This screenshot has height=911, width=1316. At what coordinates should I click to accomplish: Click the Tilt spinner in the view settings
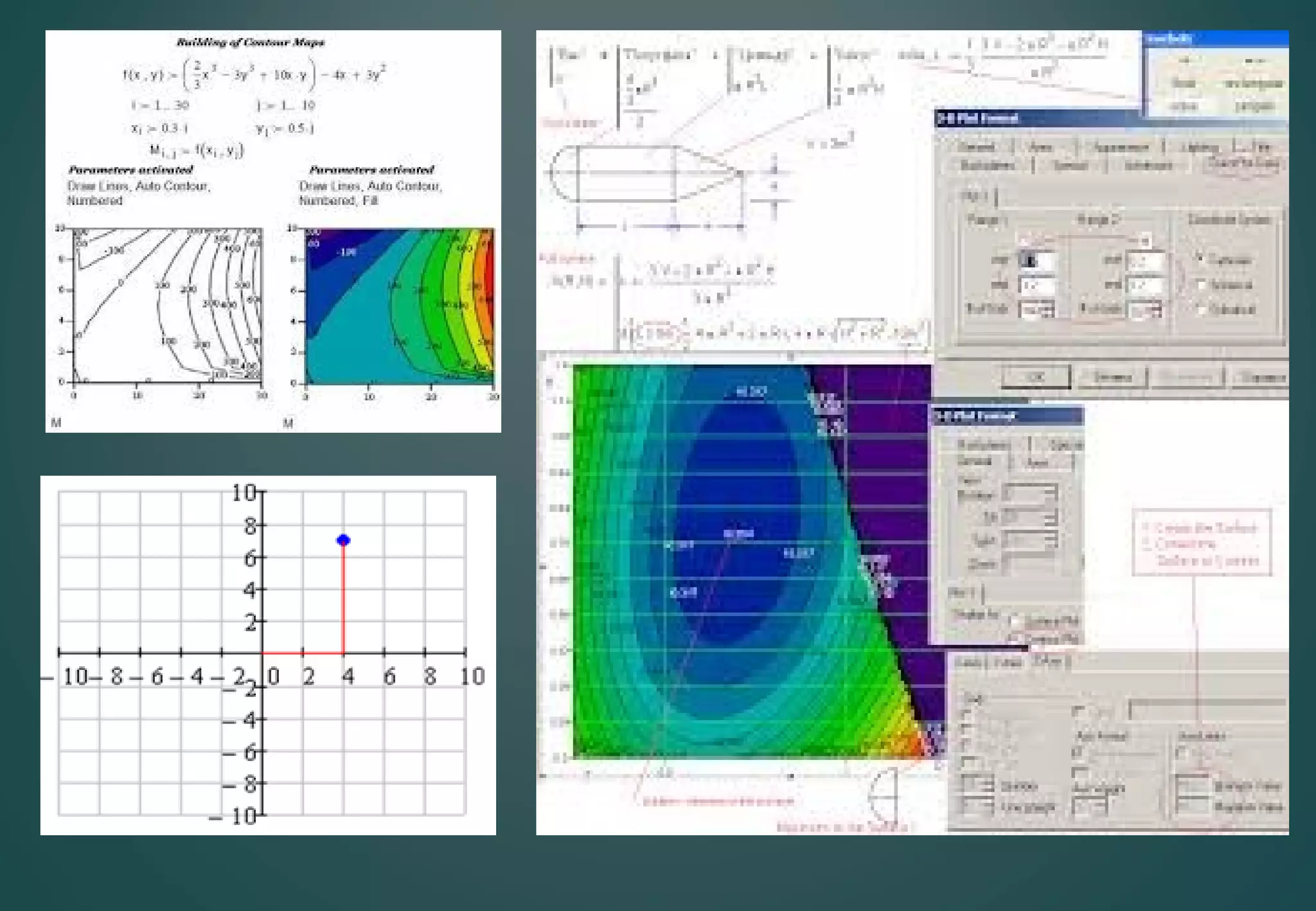tap(1029, 517)
